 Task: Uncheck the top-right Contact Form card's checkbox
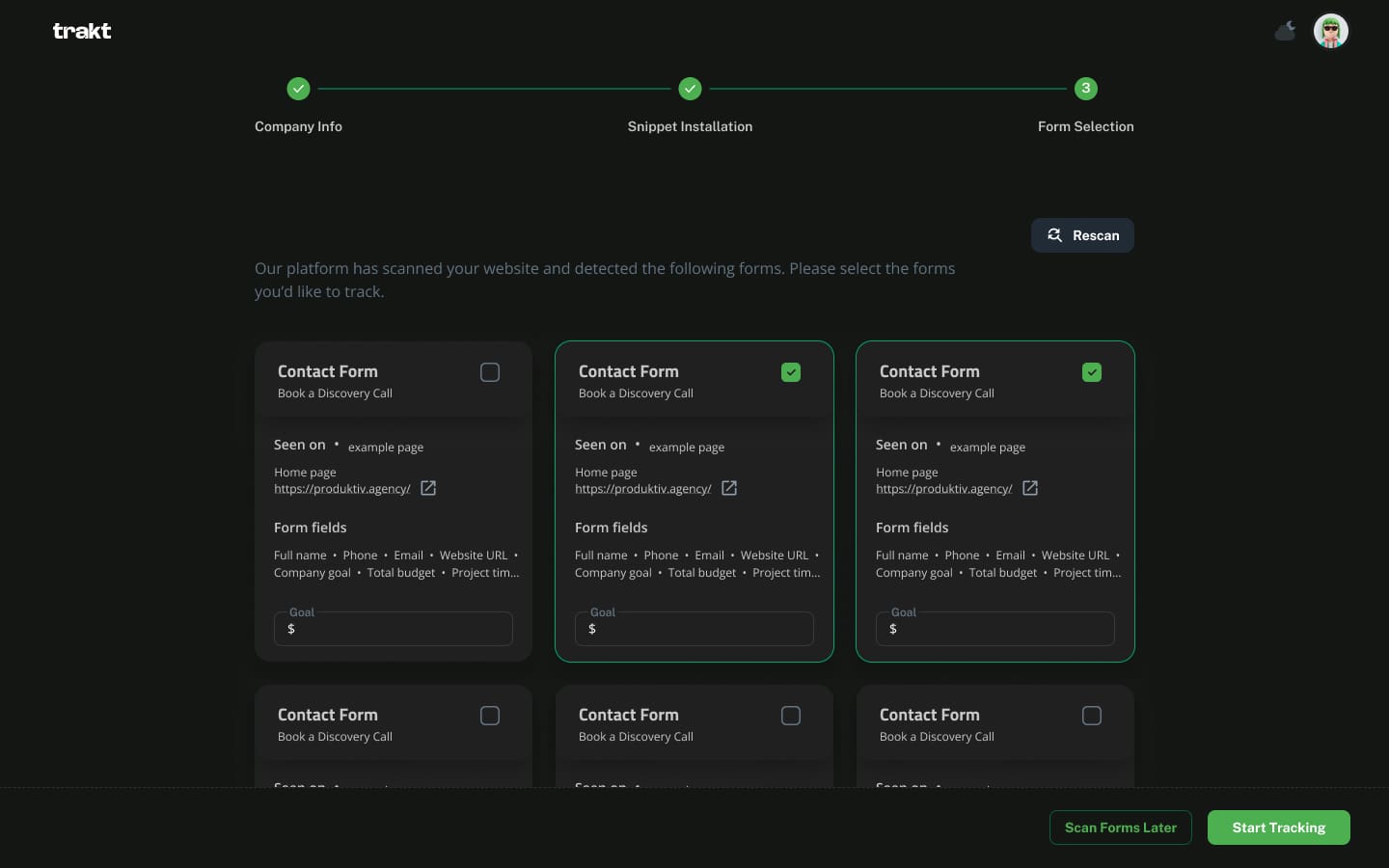1092,372
